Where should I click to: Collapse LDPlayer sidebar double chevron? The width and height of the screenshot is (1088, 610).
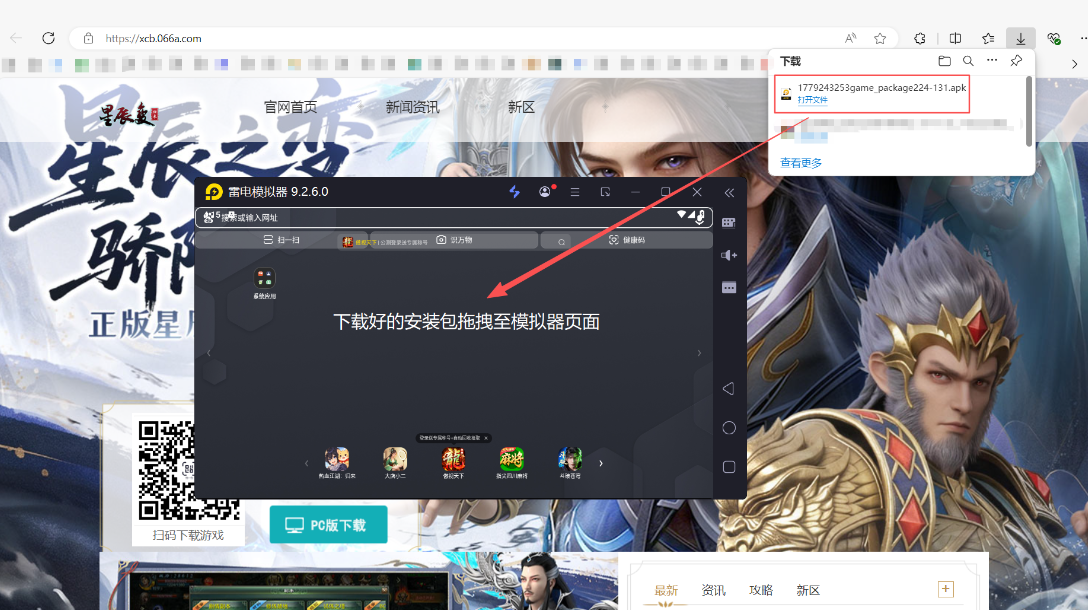point(729,193)
